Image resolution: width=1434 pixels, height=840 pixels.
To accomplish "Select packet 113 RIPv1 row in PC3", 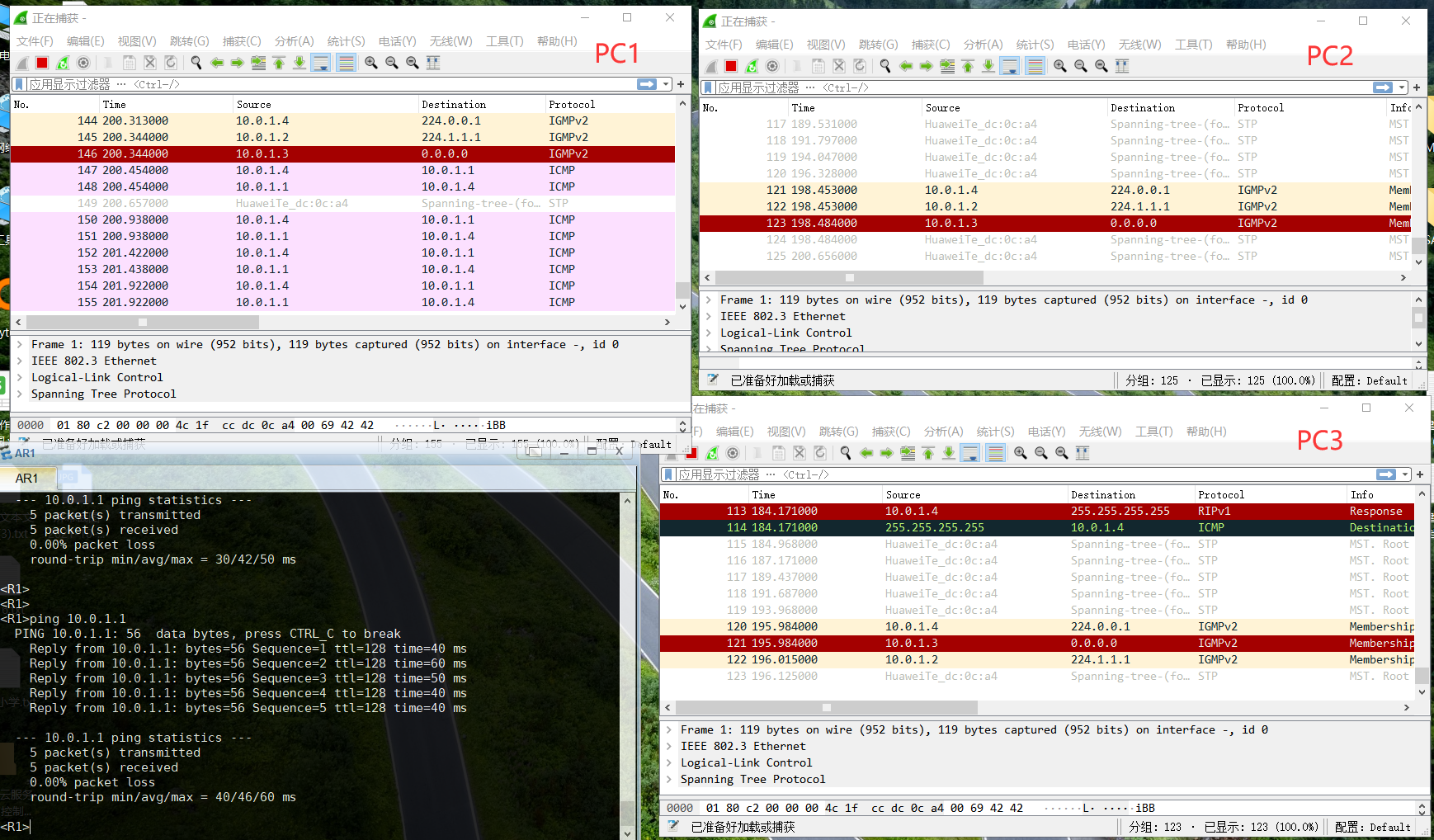I will (x=1037, y=511).
